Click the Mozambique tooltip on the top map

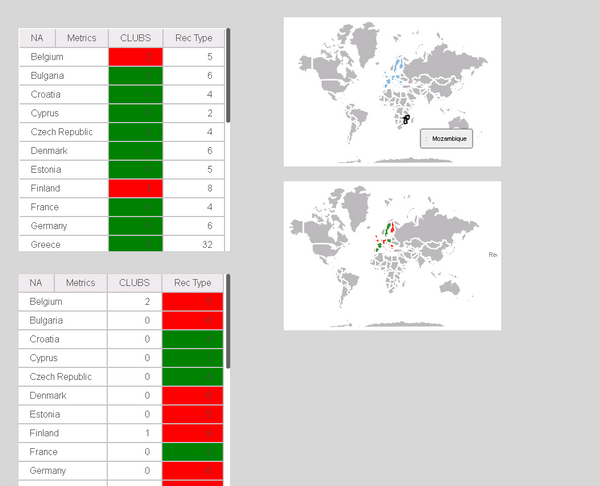446,140
